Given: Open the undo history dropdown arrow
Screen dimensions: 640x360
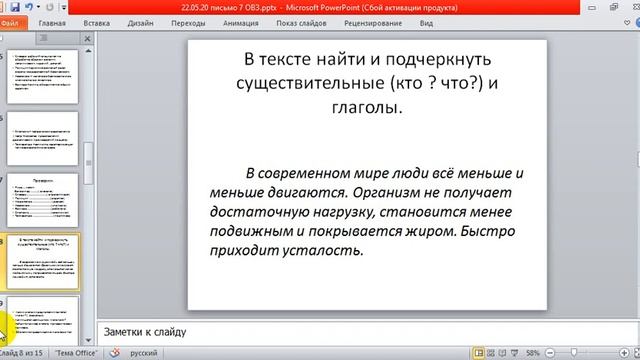Looking at the screenshot, I should pos(38,7).
